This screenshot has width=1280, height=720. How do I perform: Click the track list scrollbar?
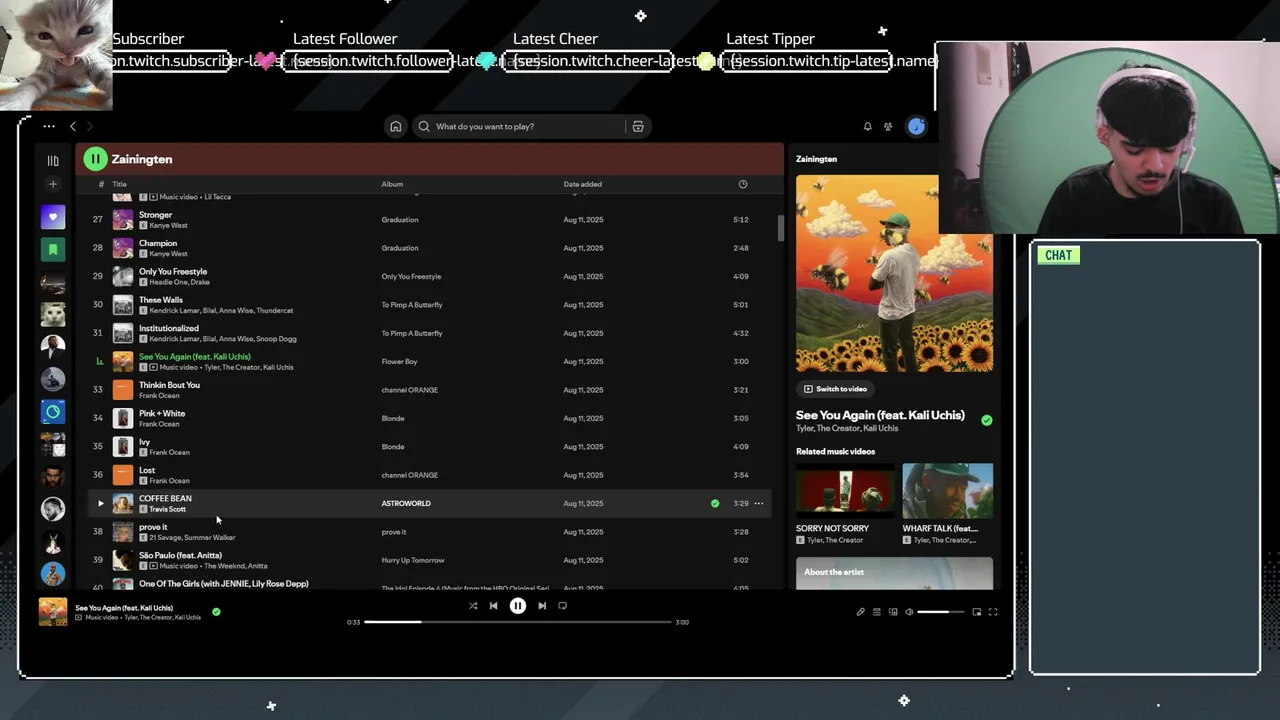[x=781, y=228]
